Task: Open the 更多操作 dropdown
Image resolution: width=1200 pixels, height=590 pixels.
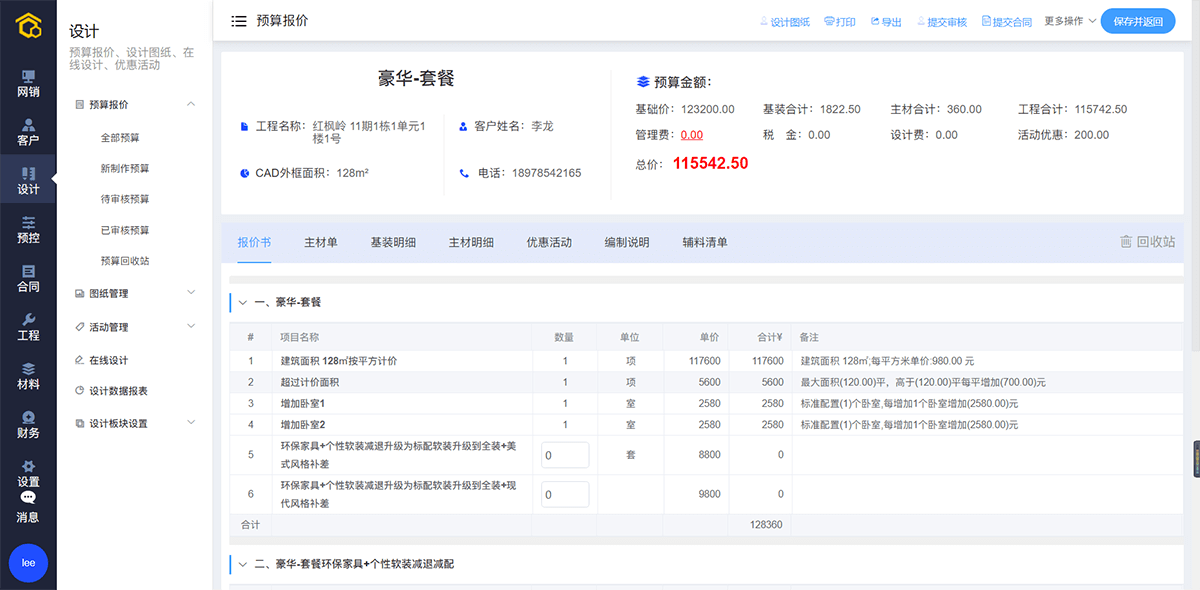Action: [x=1069, y=21]
